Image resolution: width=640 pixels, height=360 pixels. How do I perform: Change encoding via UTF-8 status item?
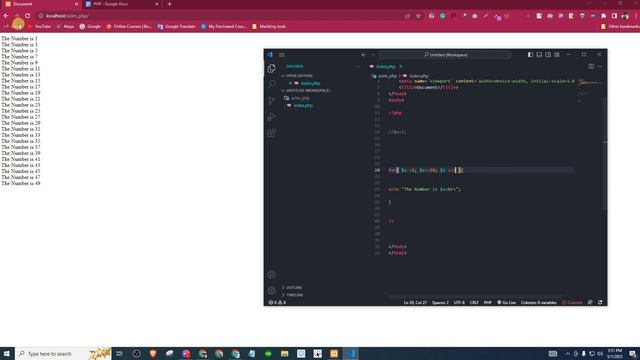pyautogui.click(x=459, y=302)
